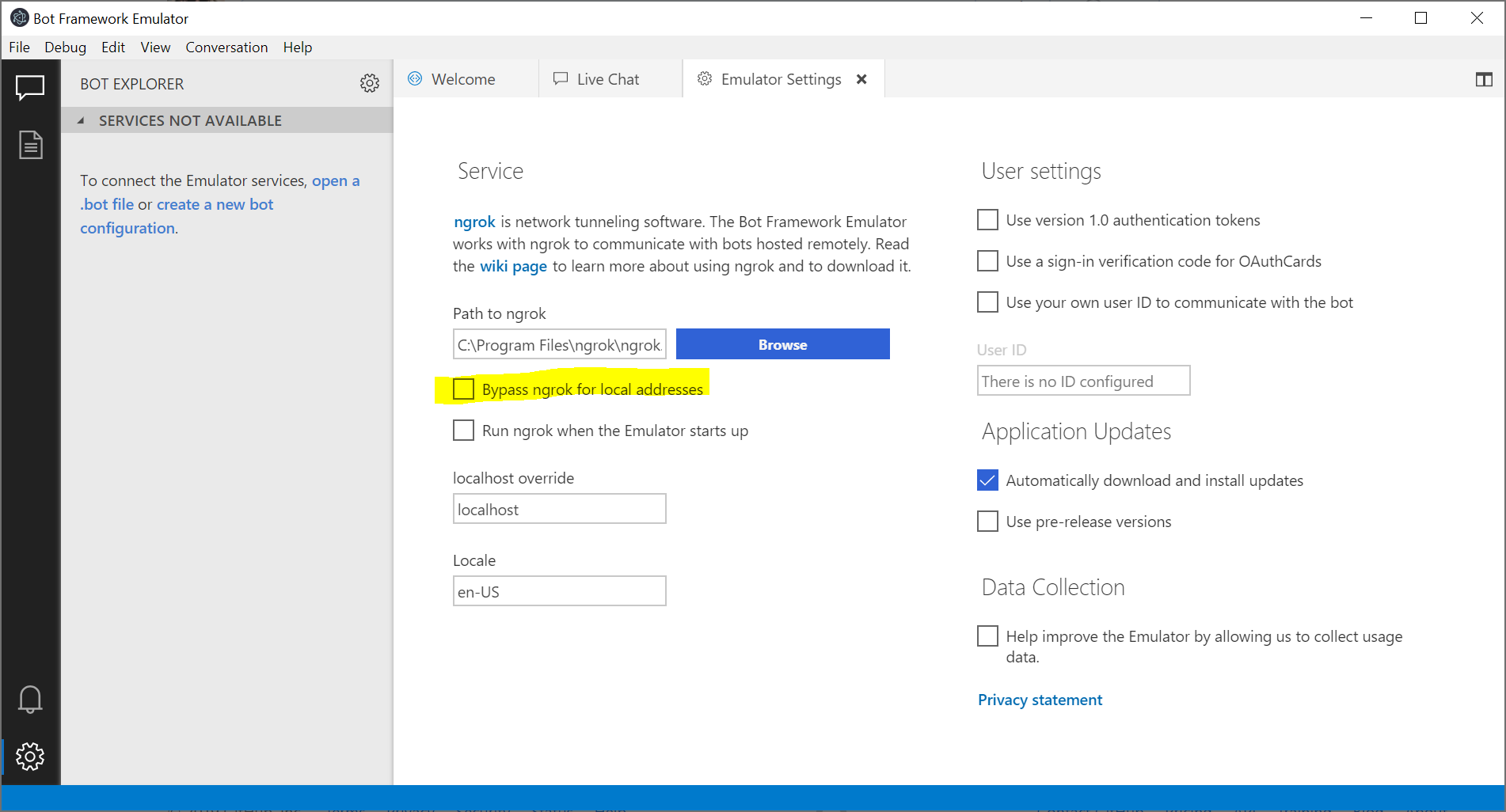Click the Browse button
1506x812 pixels.
point(782,344)
